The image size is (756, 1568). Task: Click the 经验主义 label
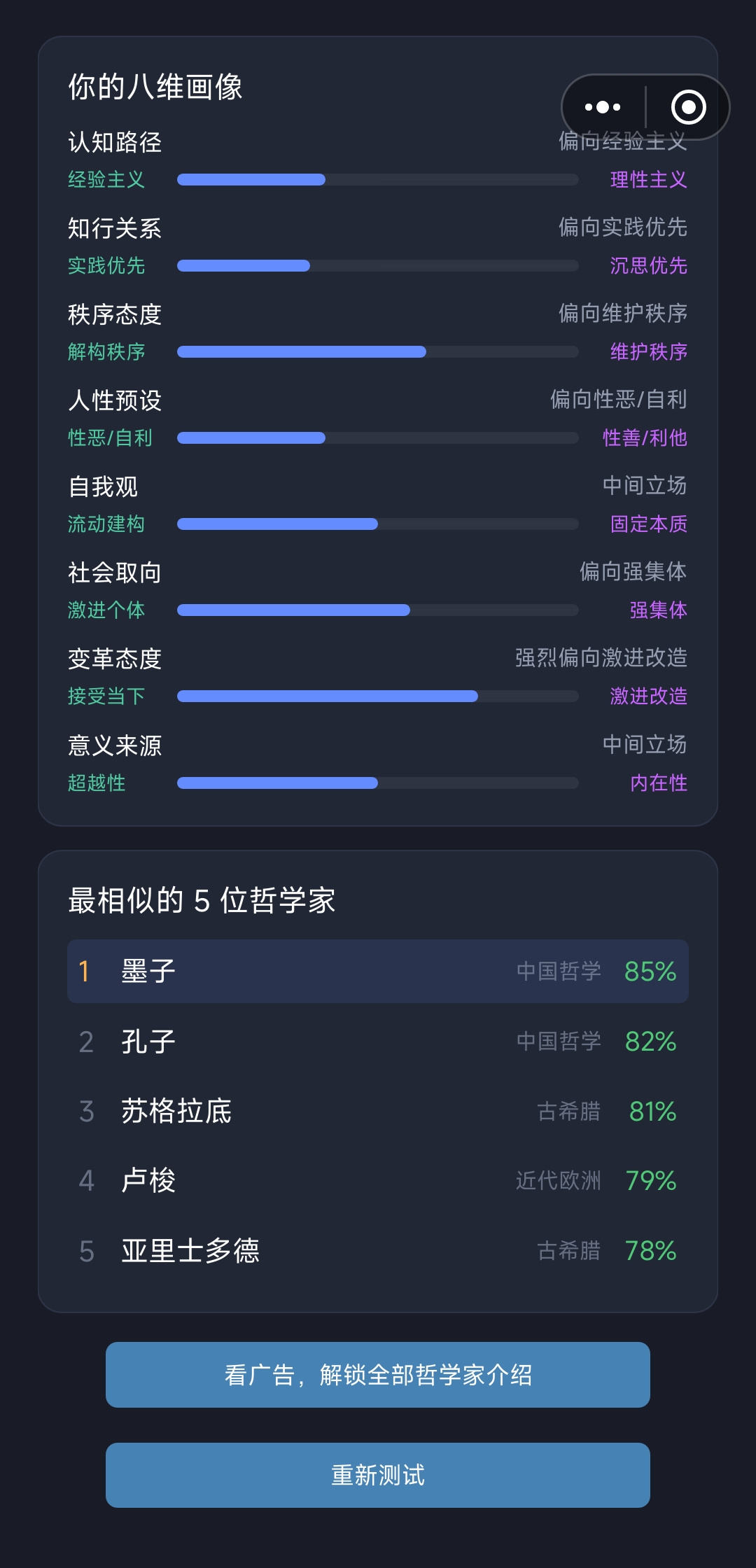[x=106, y=180]
